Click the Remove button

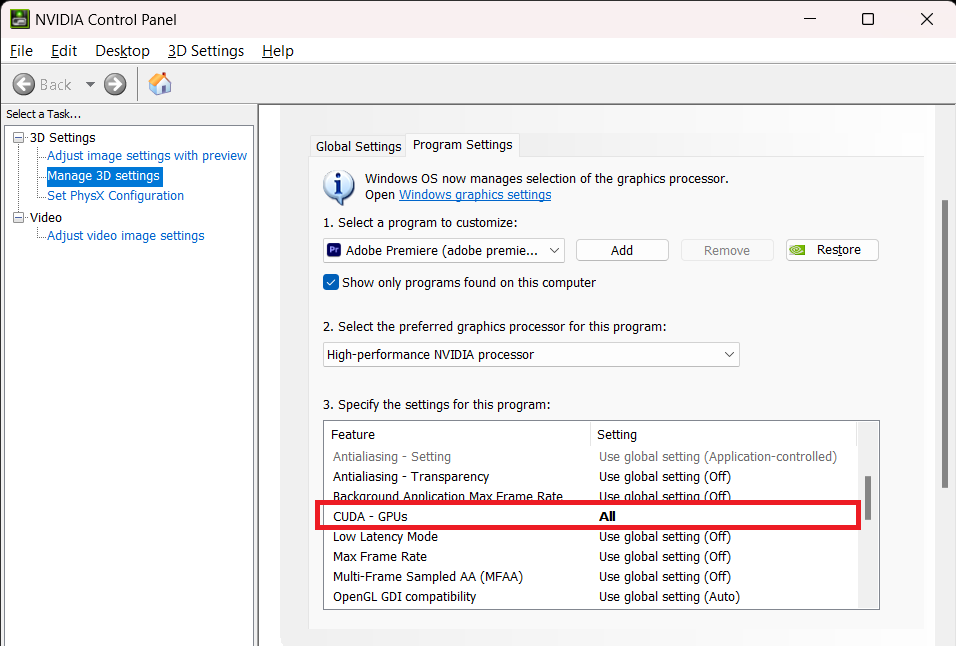tap(727, 250)
